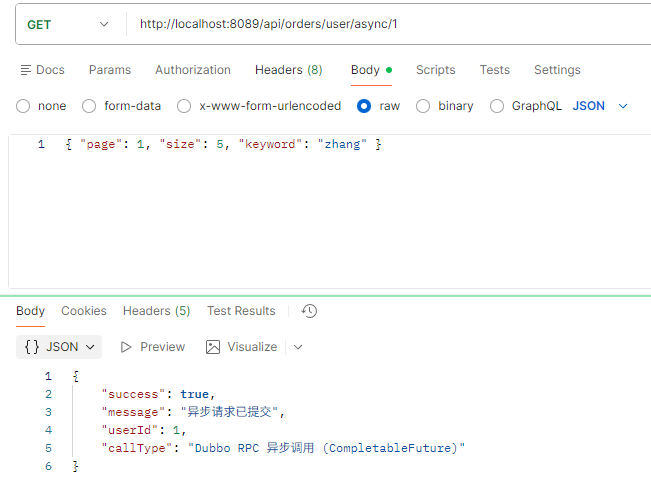
Task: Open Visualize chart icon
Action: click(213, 347)
